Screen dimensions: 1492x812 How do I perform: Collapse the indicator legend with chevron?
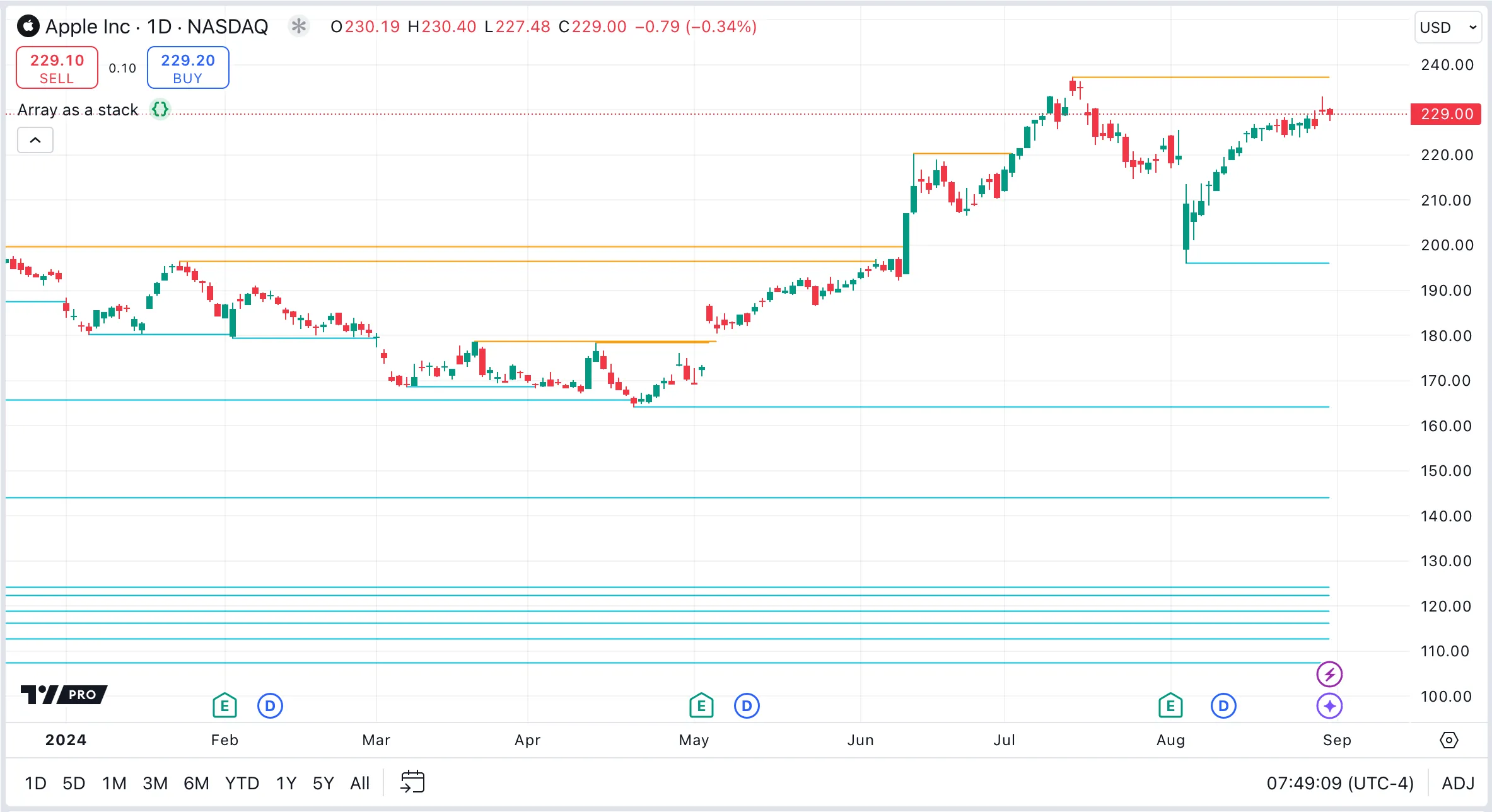[x=35, y=140]
